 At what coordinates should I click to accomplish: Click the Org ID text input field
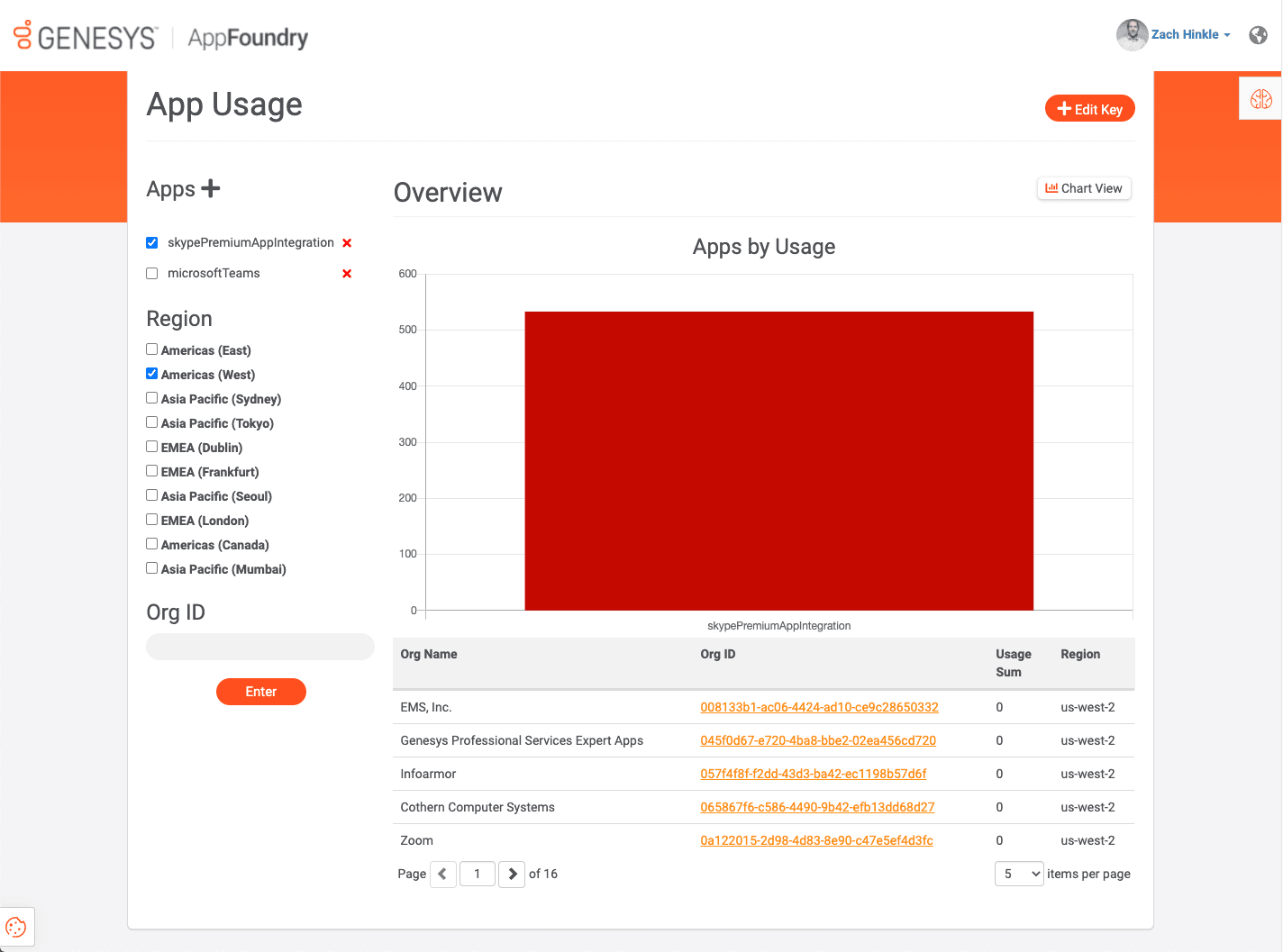point(260,647)
